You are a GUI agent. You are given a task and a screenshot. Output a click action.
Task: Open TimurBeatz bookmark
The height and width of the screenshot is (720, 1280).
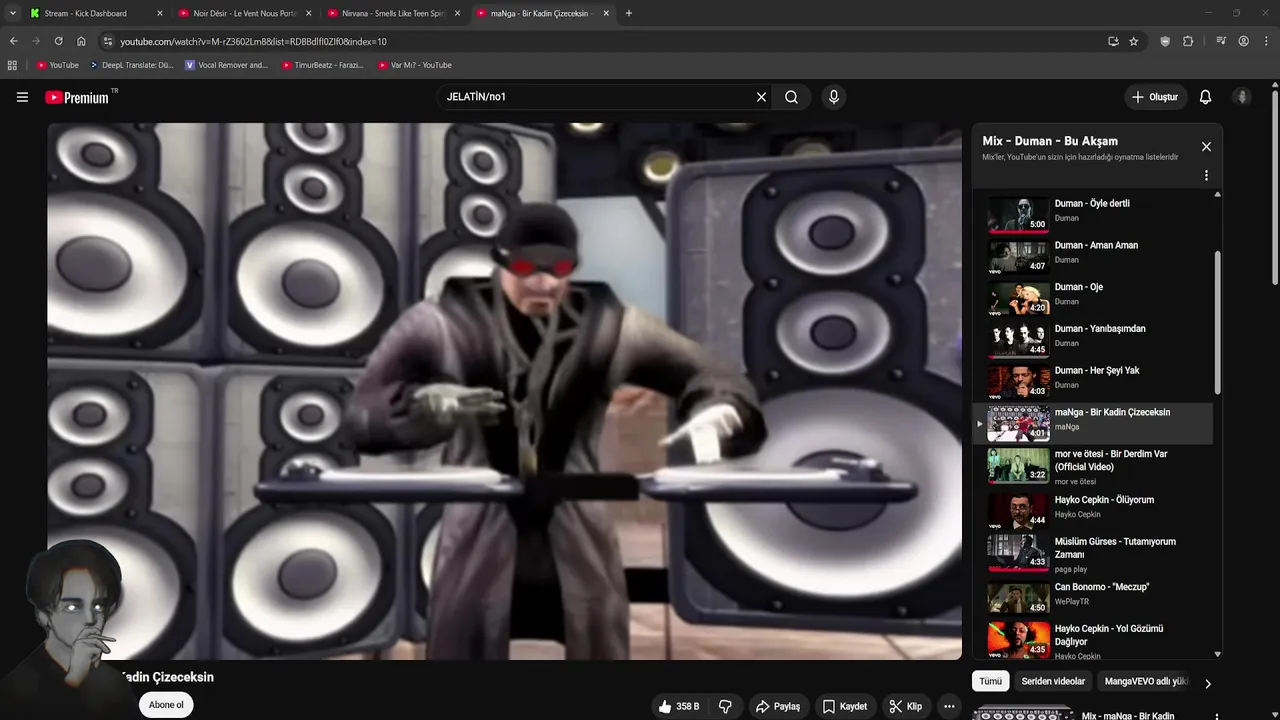[x=322, y=65]
